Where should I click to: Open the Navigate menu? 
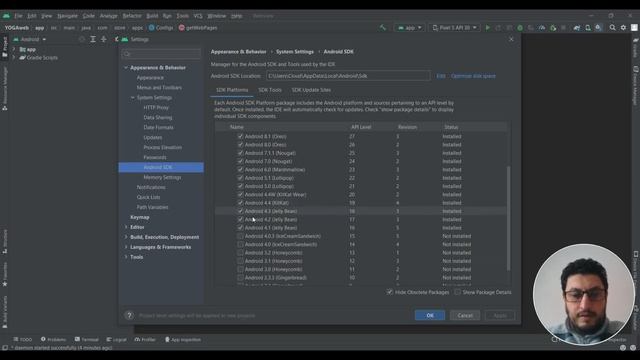pyautogui.click(x=67, y=16)
